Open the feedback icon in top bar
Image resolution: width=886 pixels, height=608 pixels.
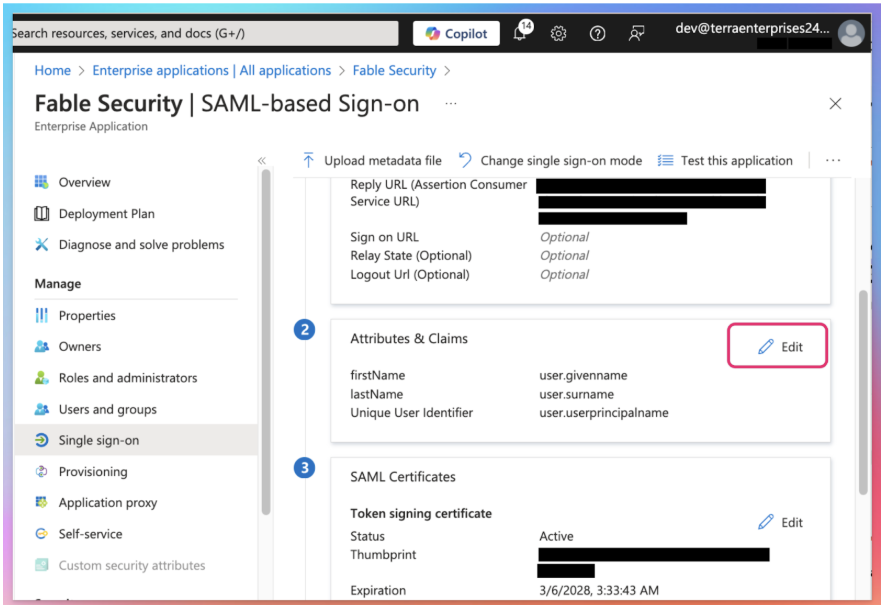(x=636, y=34)
